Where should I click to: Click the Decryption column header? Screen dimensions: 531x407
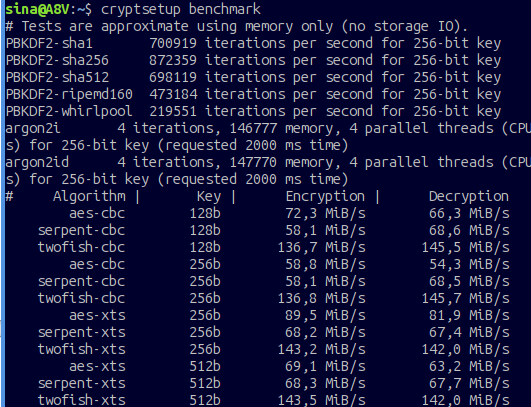[469, 196]
